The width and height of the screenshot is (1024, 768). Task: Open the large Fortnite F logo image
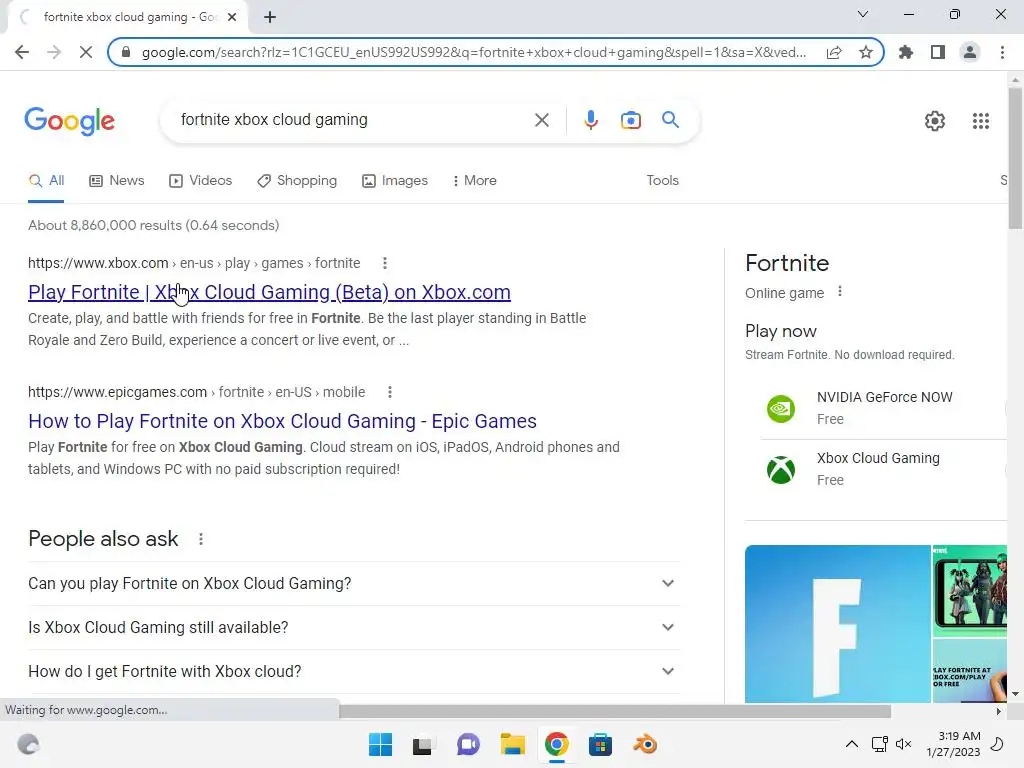837,624
